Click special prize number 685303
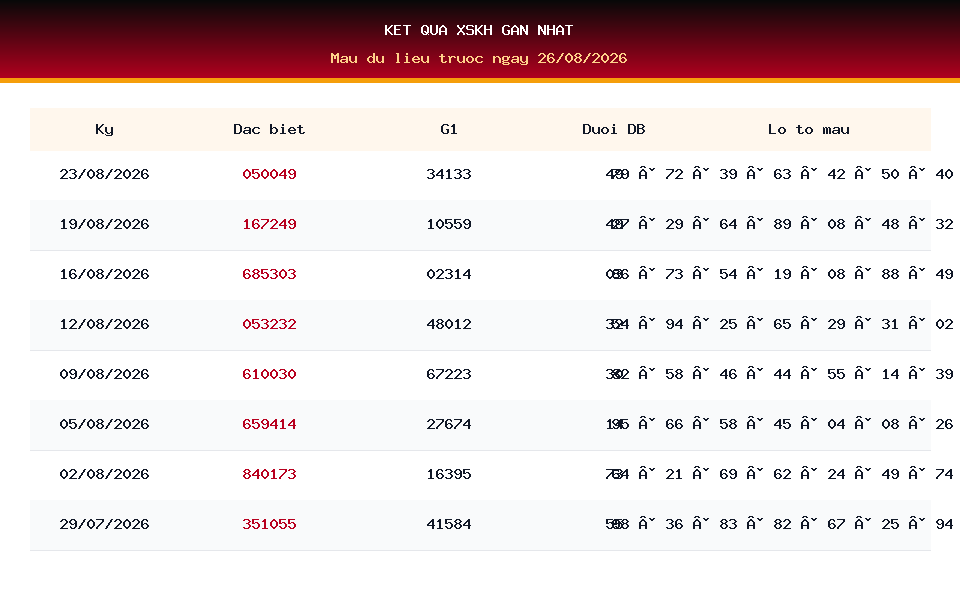The width and height of the screenshot is (960, 590). [x=269, y=274]
